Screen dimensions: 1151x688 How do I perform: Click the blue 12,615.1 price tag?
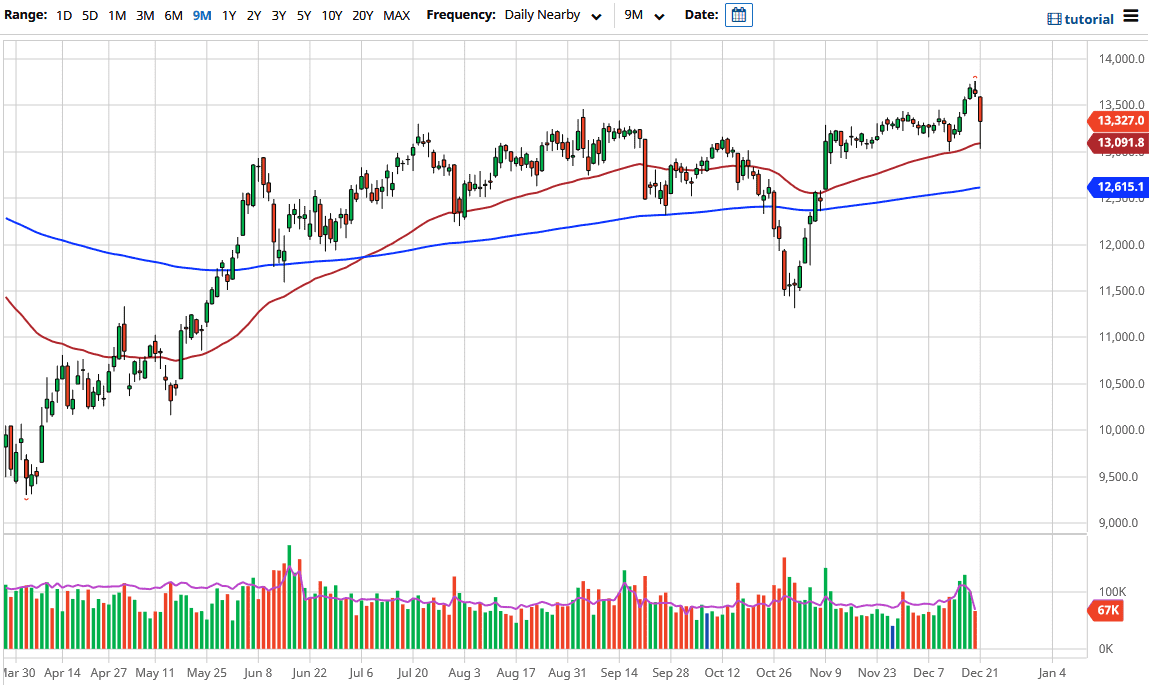pyautogui.click(x=1122, y=188)
